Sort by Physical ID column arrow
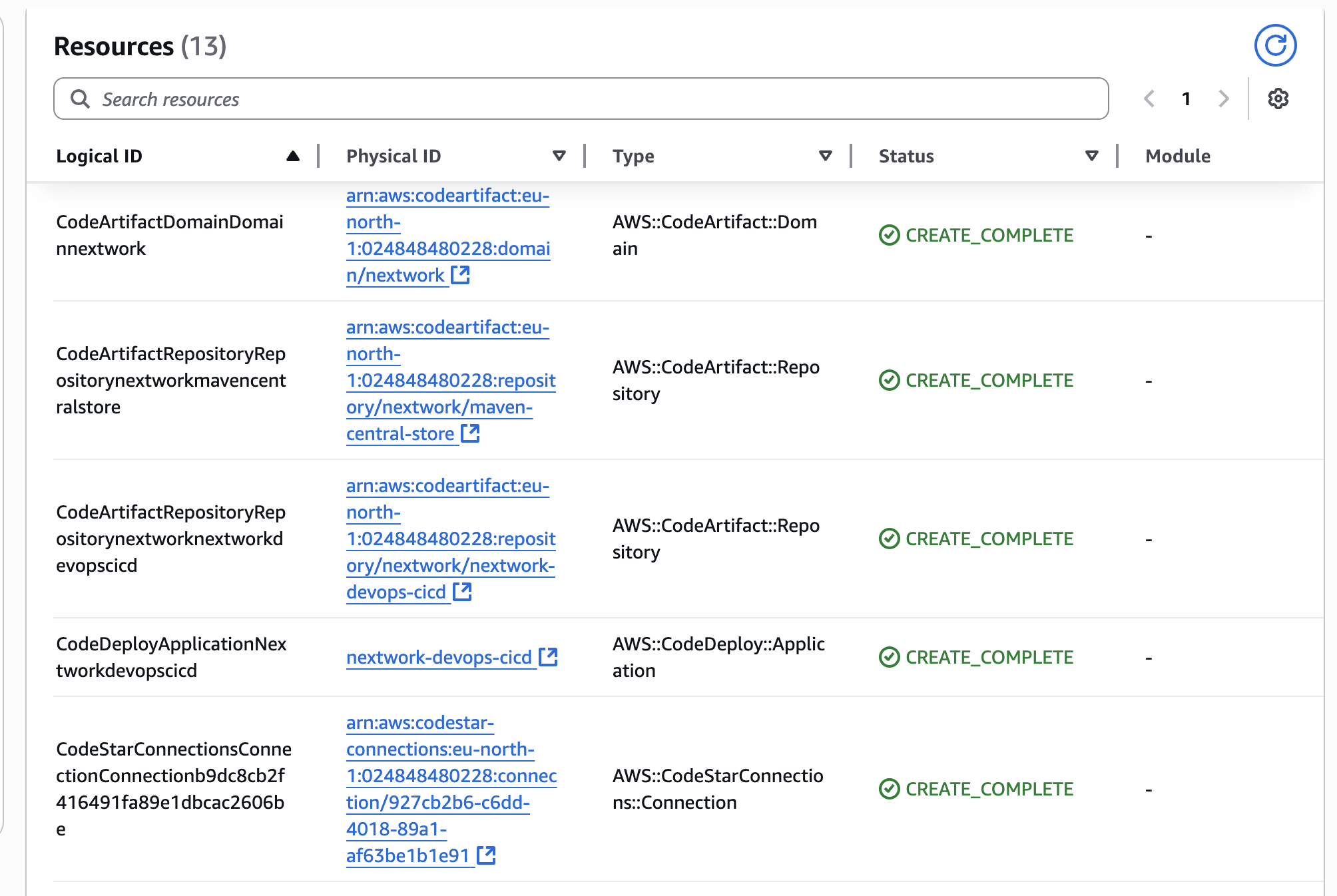 pos(559,156)
